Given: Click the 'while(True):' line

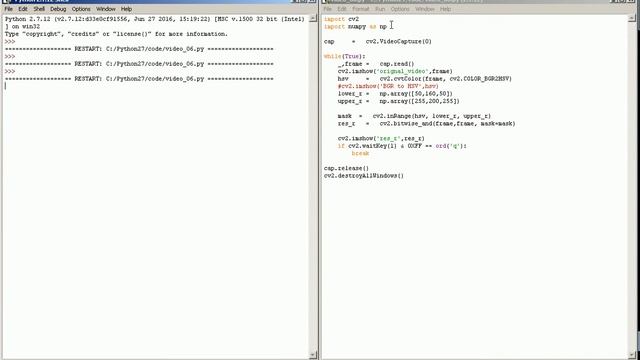Looking at the screenshot, I should (x=344, y=56).
